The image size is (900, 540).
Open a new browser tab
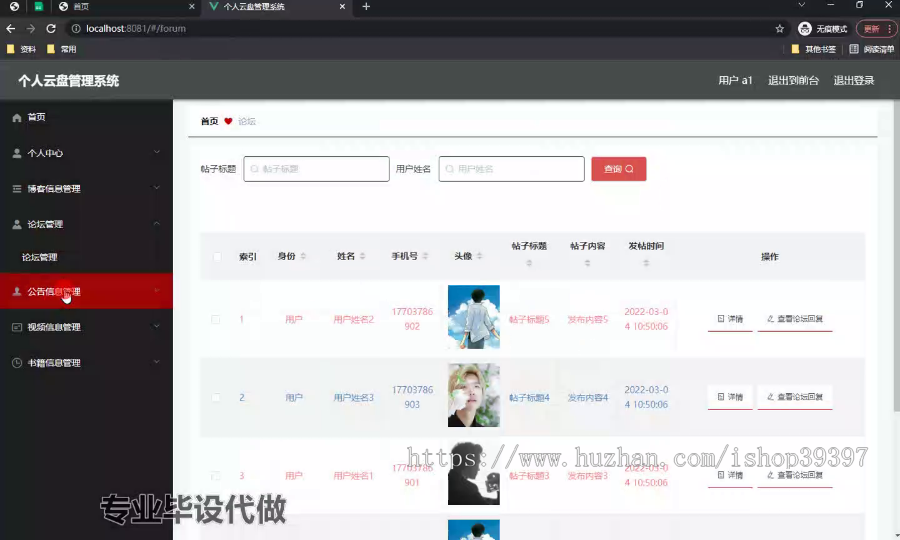pos(366,6)
